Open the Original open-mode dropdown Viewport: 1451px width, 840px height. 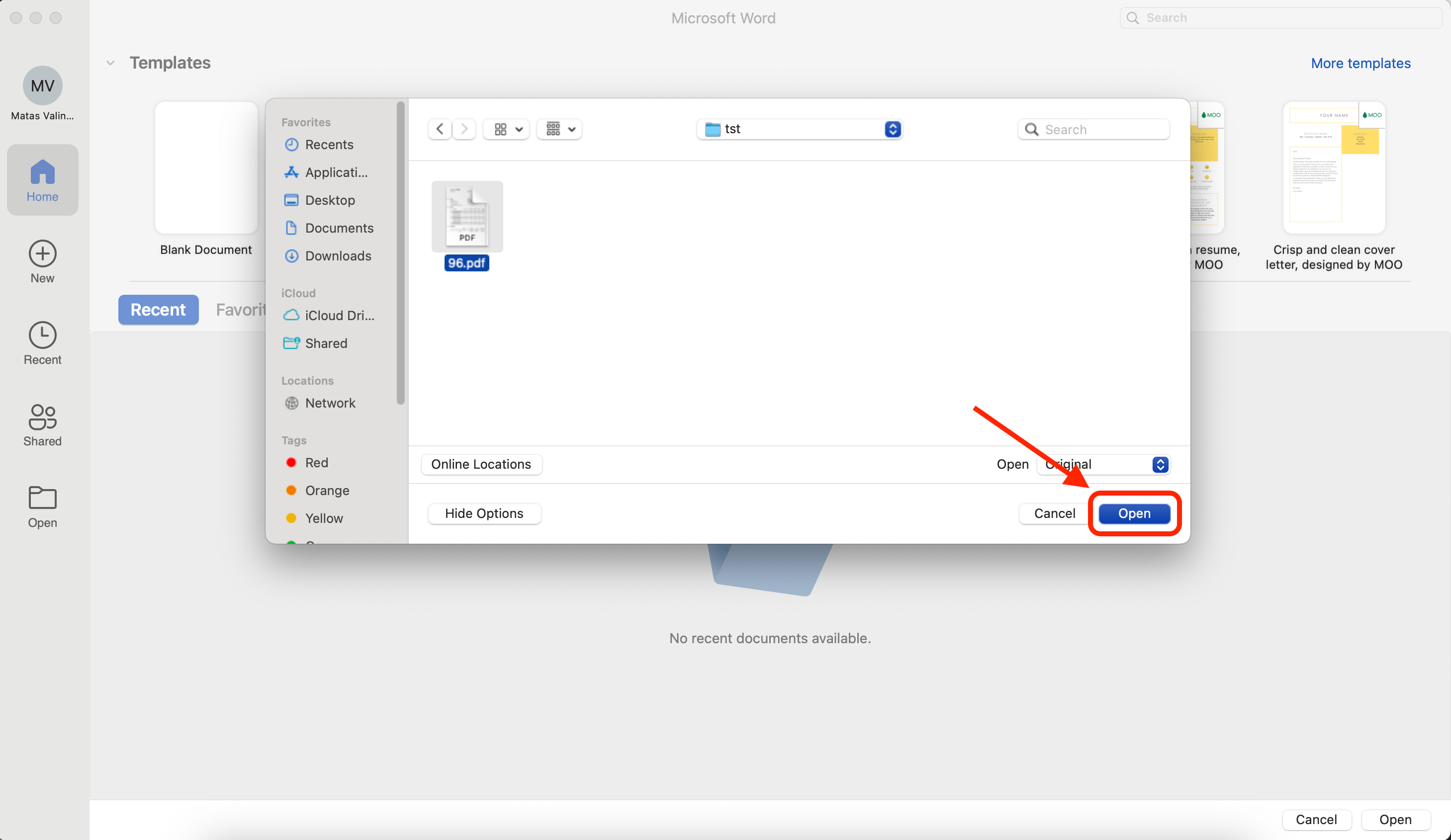[1103, 464]
